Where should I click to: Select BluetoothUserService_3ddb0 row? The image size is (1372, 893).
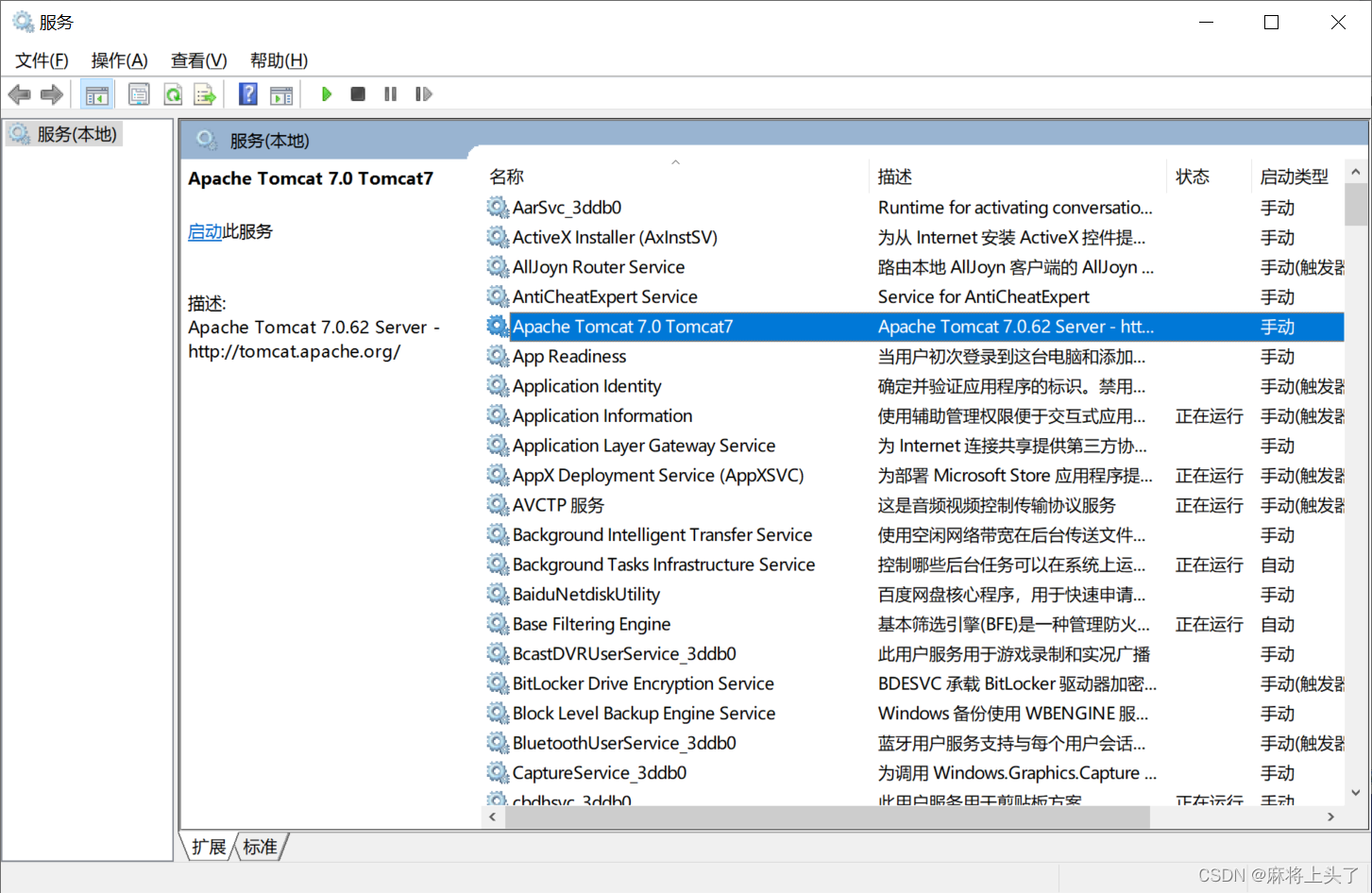[x=914, y=743]
